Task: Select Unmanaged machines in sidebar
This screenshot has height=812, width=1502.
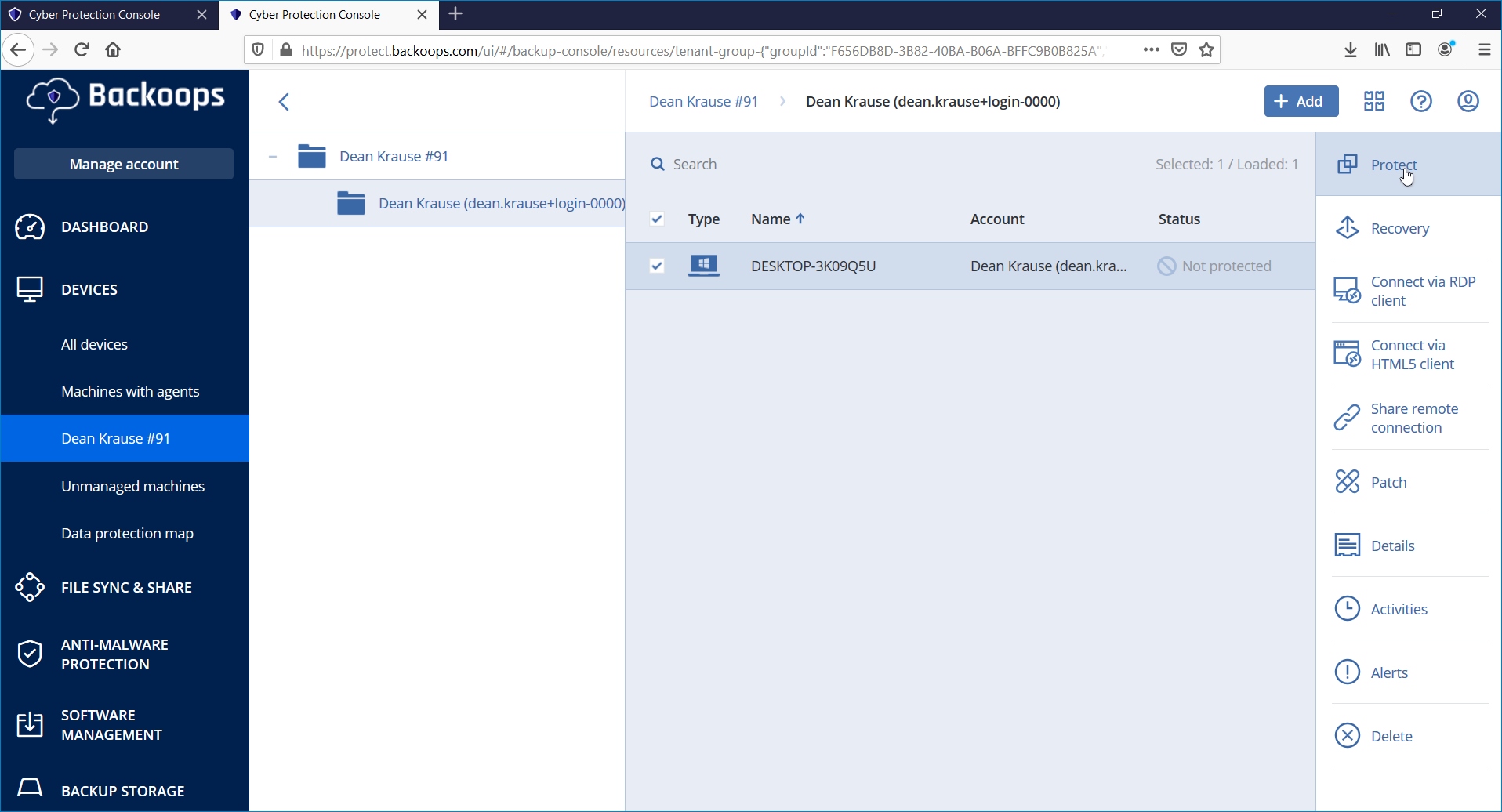Action: tap(132, 486)
